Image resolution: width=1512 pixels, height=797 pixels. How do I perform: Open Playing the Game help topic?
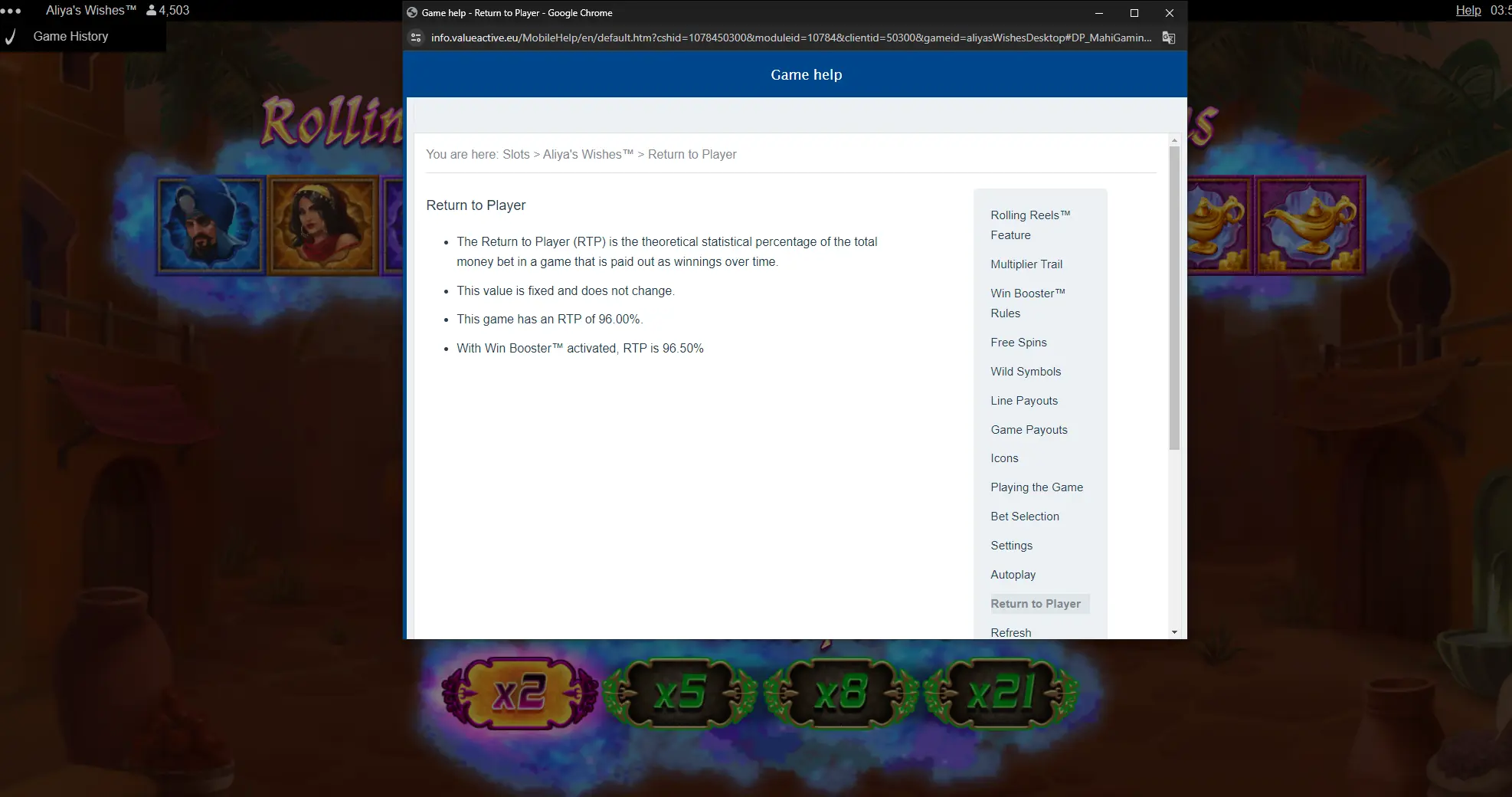point(1036,487)
